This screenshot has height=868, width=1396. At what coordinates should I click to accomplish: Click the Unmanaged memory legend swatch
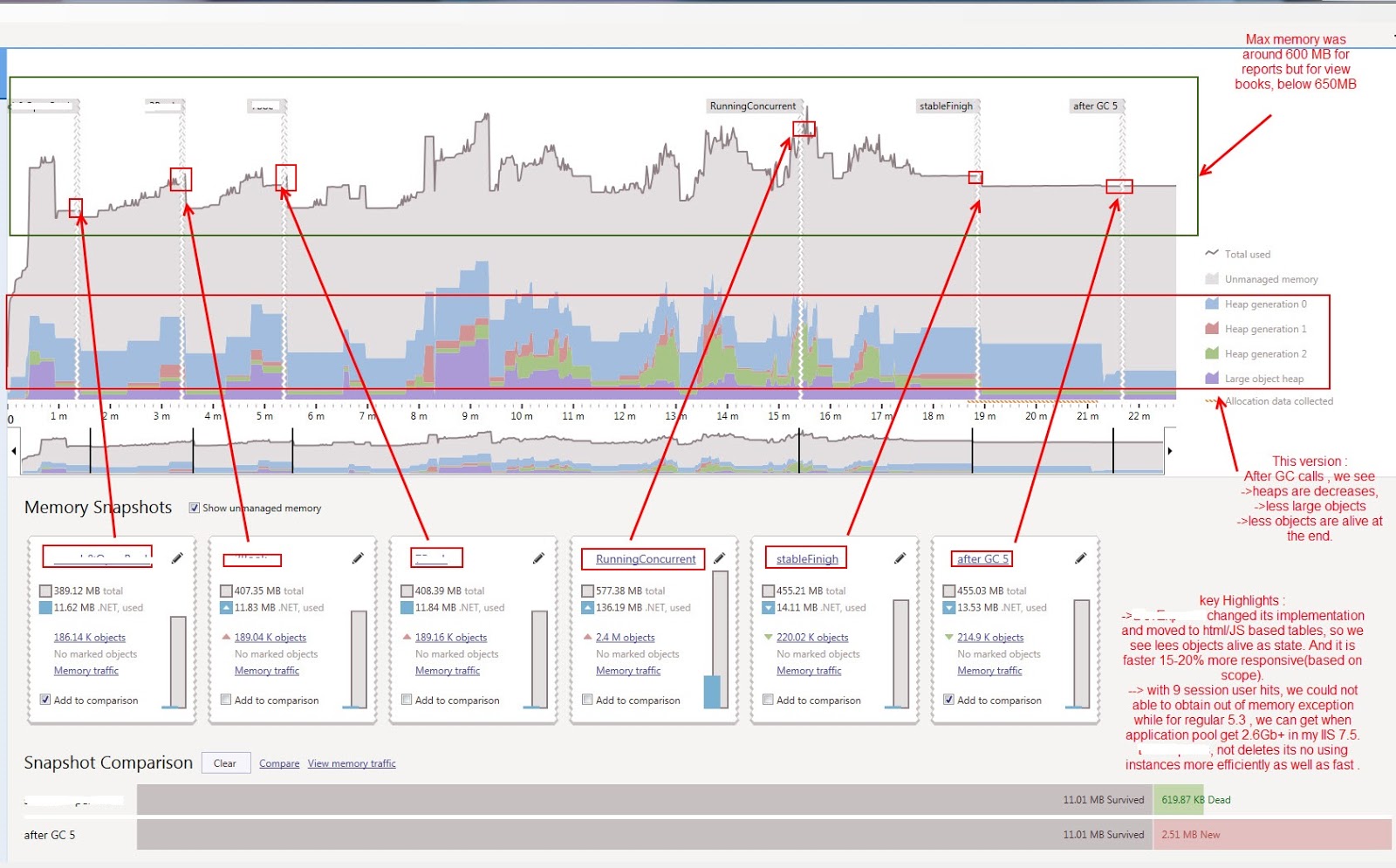tap(1212, 279)
